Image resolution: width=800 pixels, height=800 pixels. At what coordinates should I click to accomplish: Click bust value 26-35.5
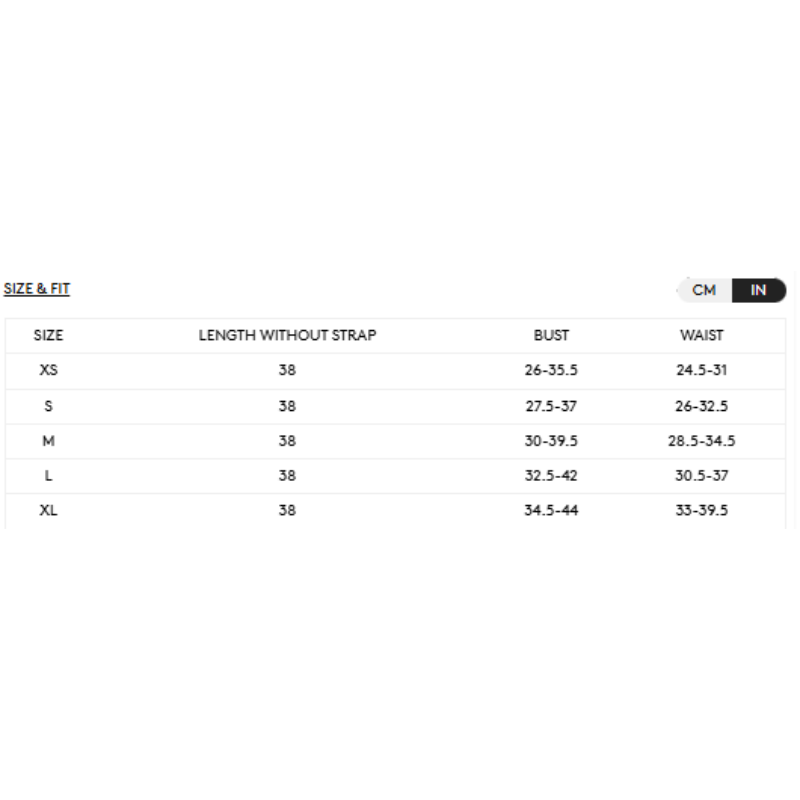coord(551,370)
